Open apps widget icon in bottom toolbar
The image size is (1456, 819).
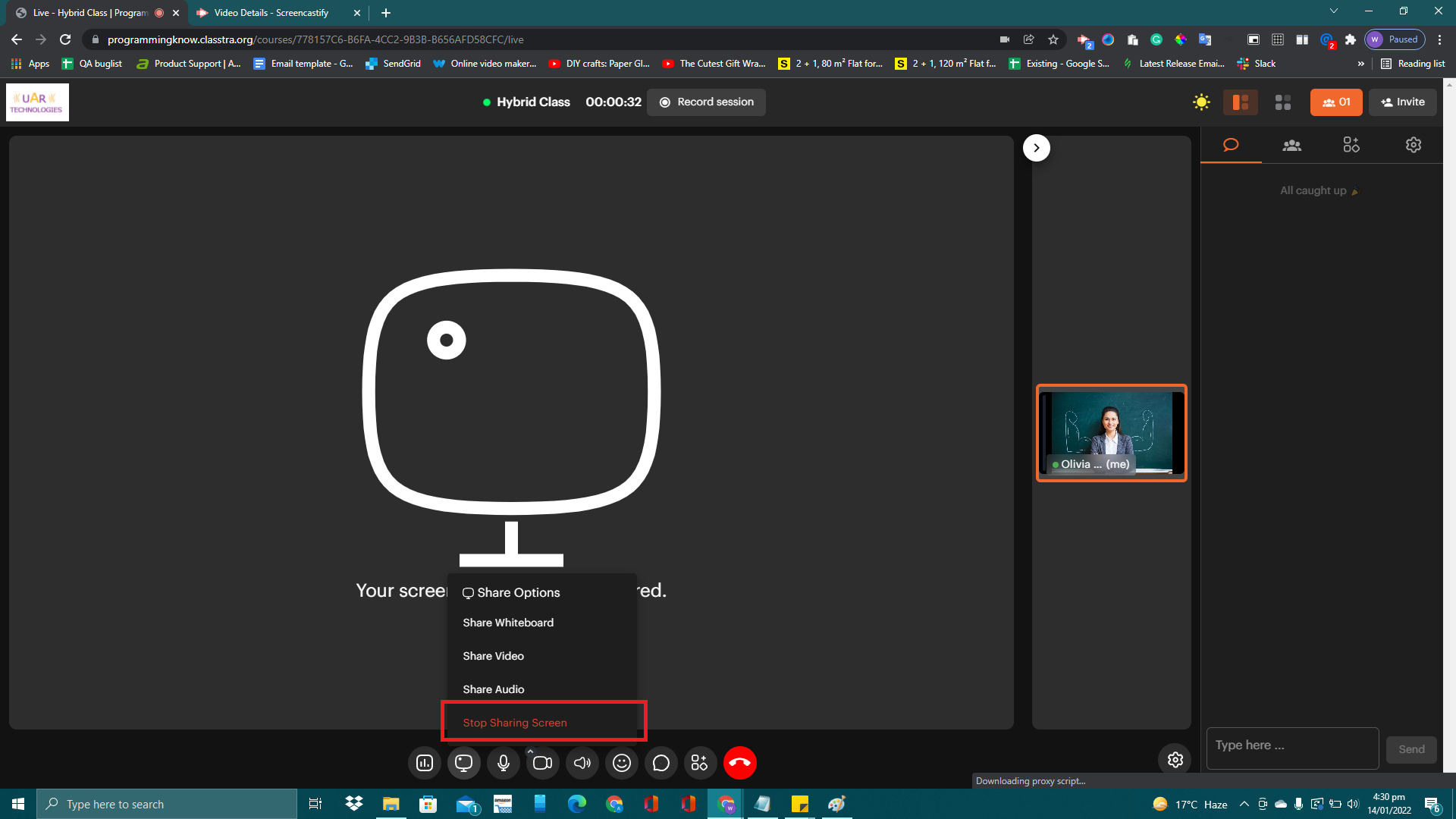click(700, 763)
